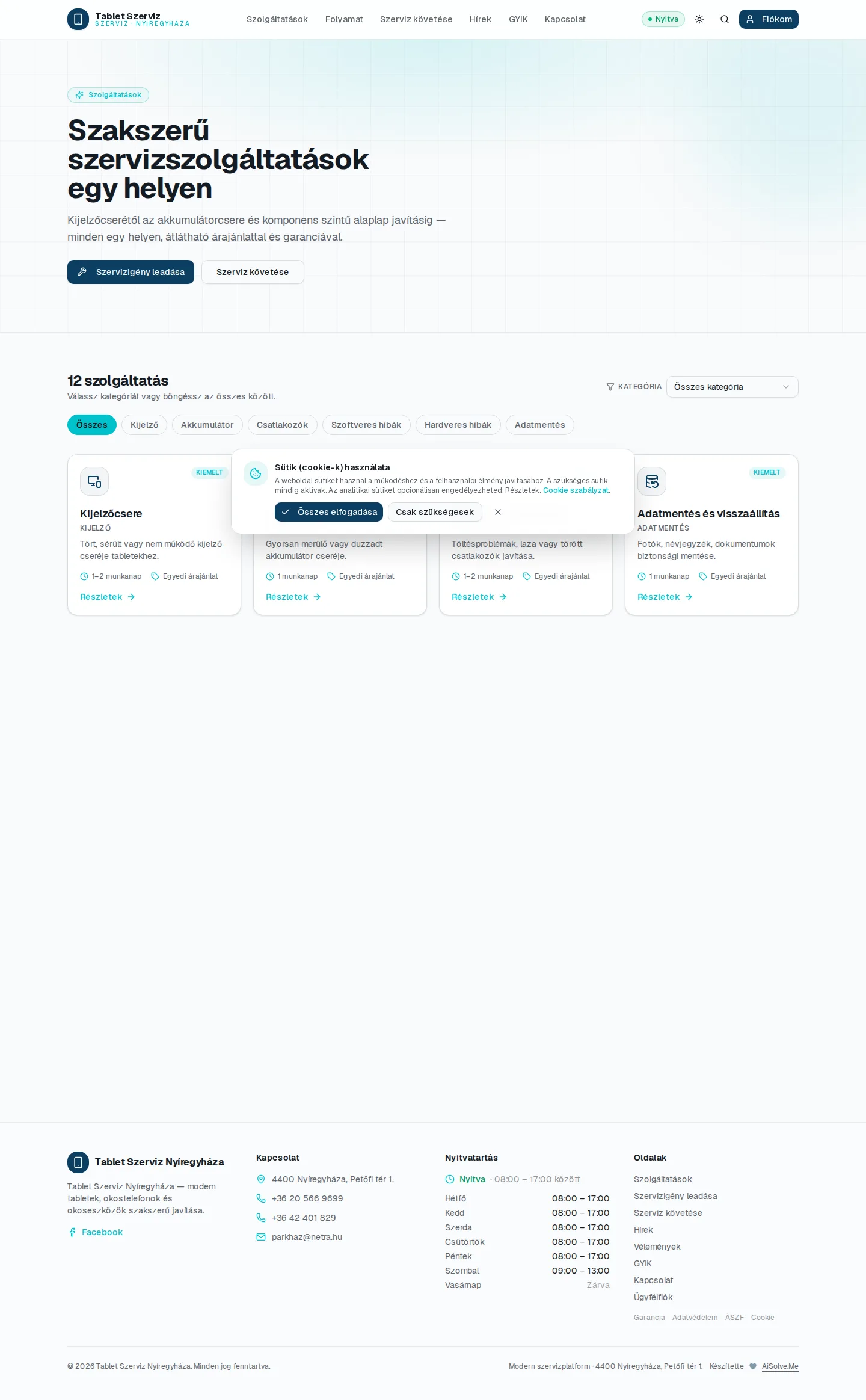This screenshot has width=866, height=1400.
Task: Click the Tablet Szerviz header logo icon
Action: [78, 19]
